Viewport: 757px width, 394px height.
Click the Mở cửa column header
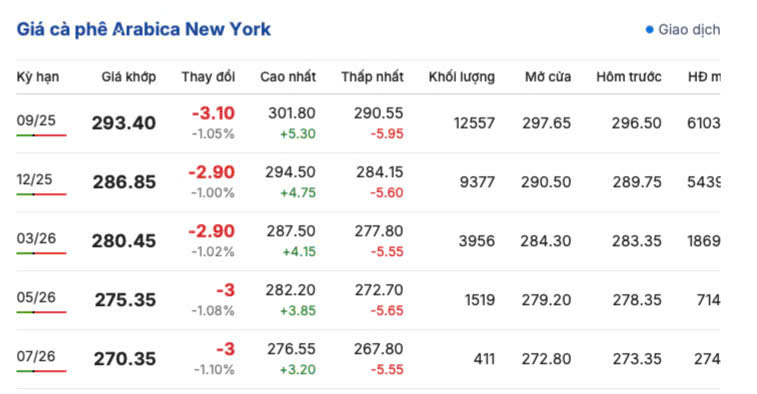click(x=548, y=77)
